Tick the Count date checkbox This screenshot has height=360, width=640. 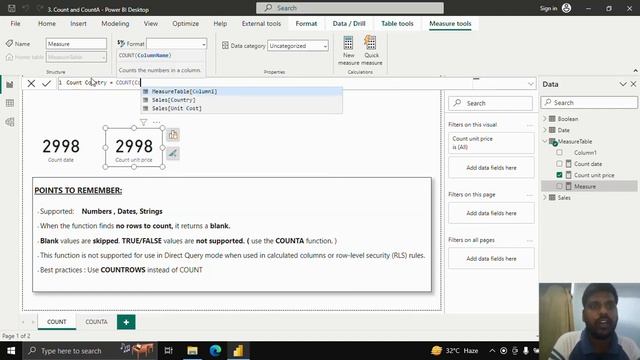click(559, 164)
